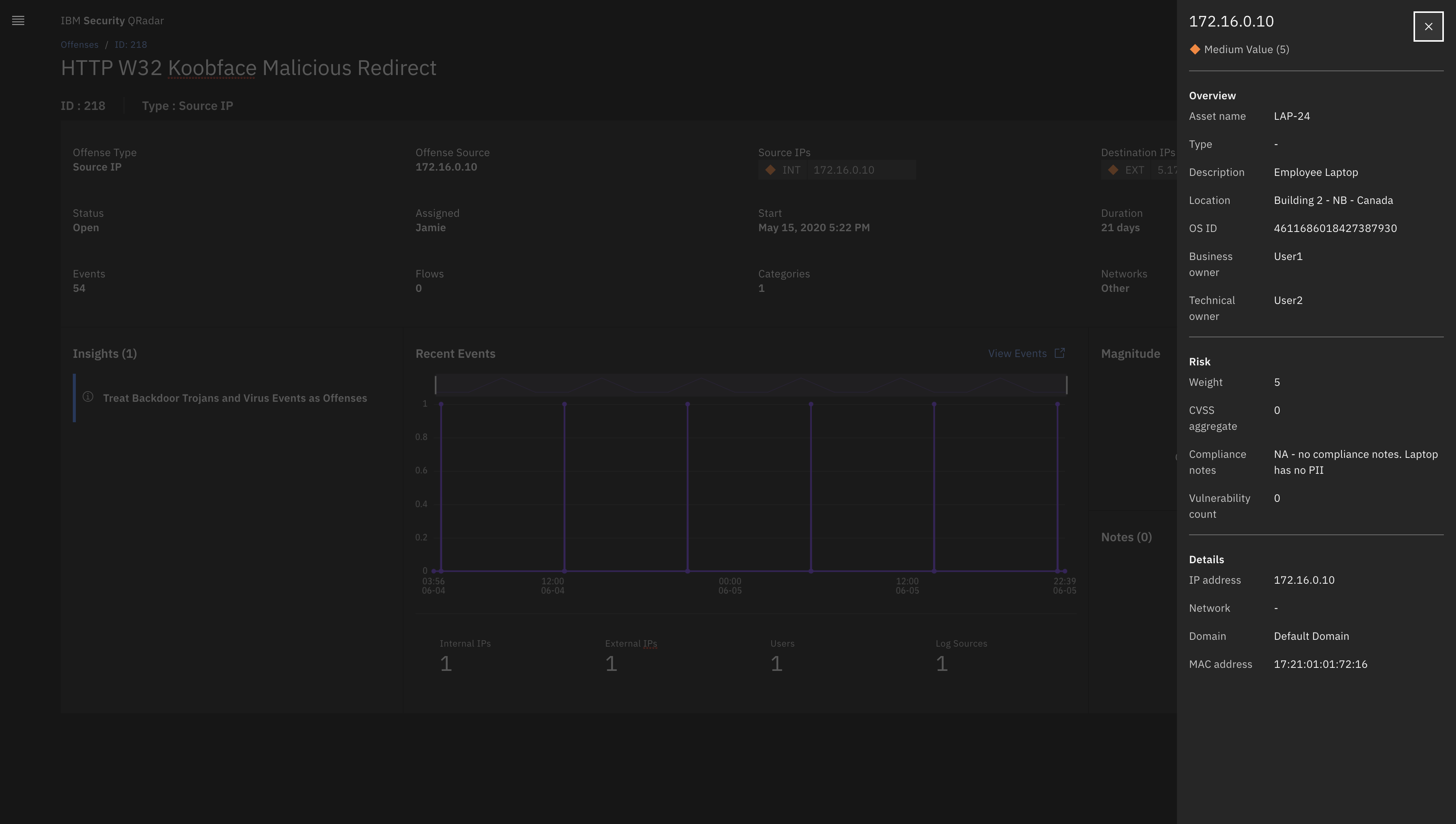Click the MAC address value 17:21:01:01:72:16
1456x824 pixels.
coord(1320,664)
